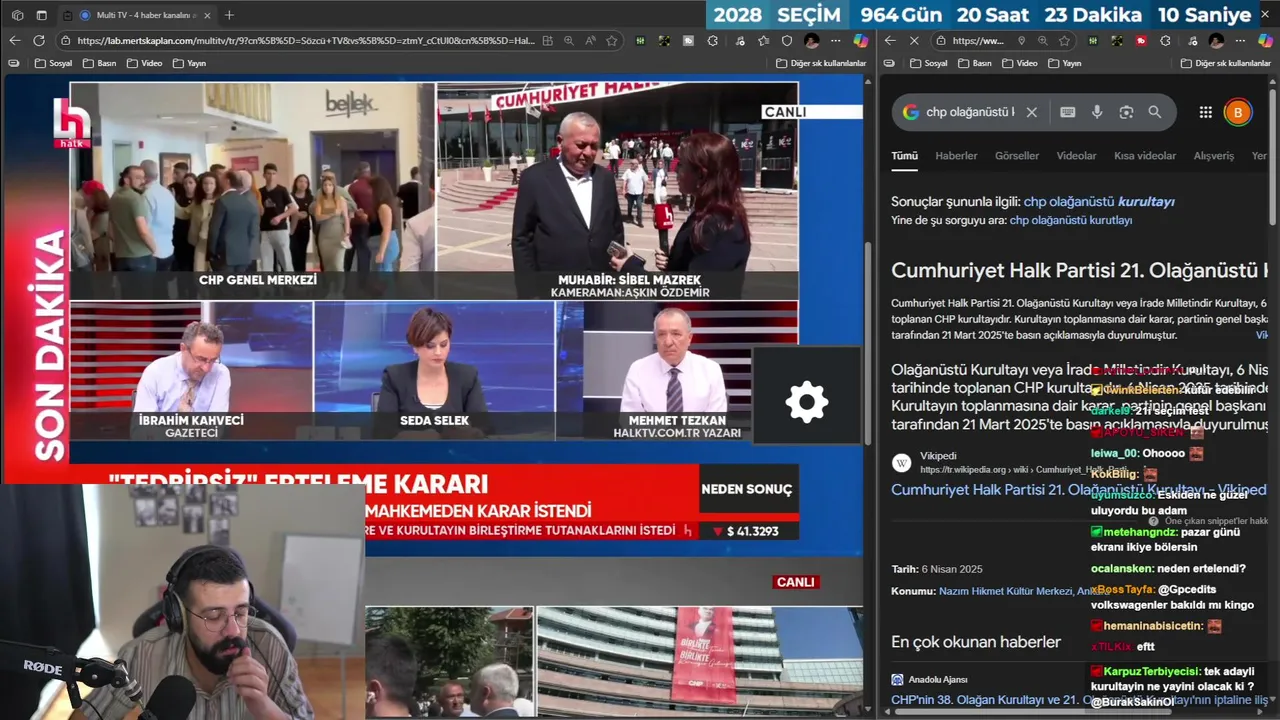Open Google Lens image search
This screenshot has width=1280, height=720.
pyautogui.click(x=1126, y=112)
